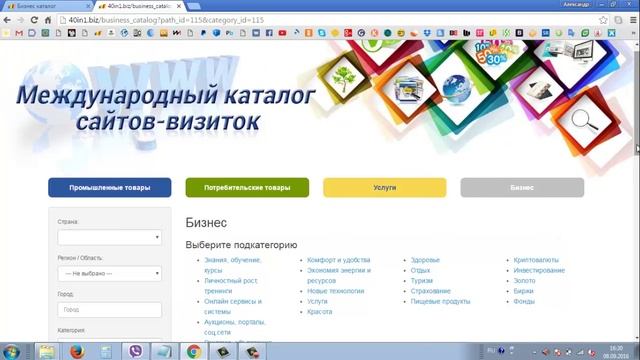The width and height of the screenshot is (640, 360).
Task: Open the Страхование subcategory link
Action: pos(431,291)
